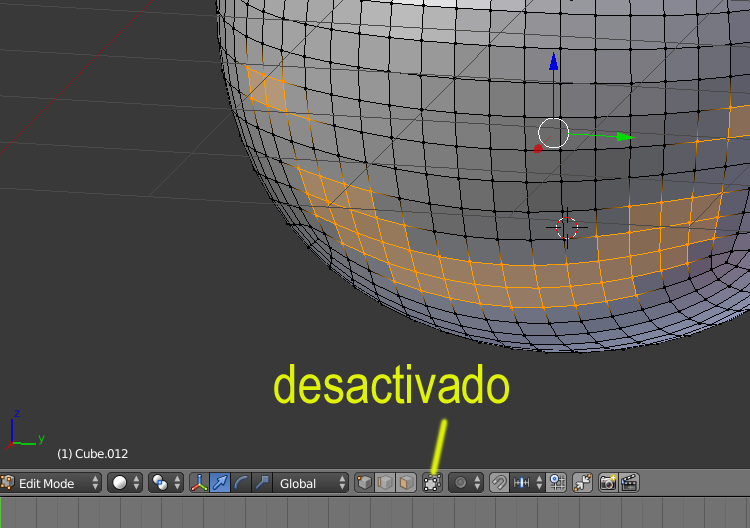Switch to face select mode
The height and width of the screenshot is (528, 750).
point(405,483)
